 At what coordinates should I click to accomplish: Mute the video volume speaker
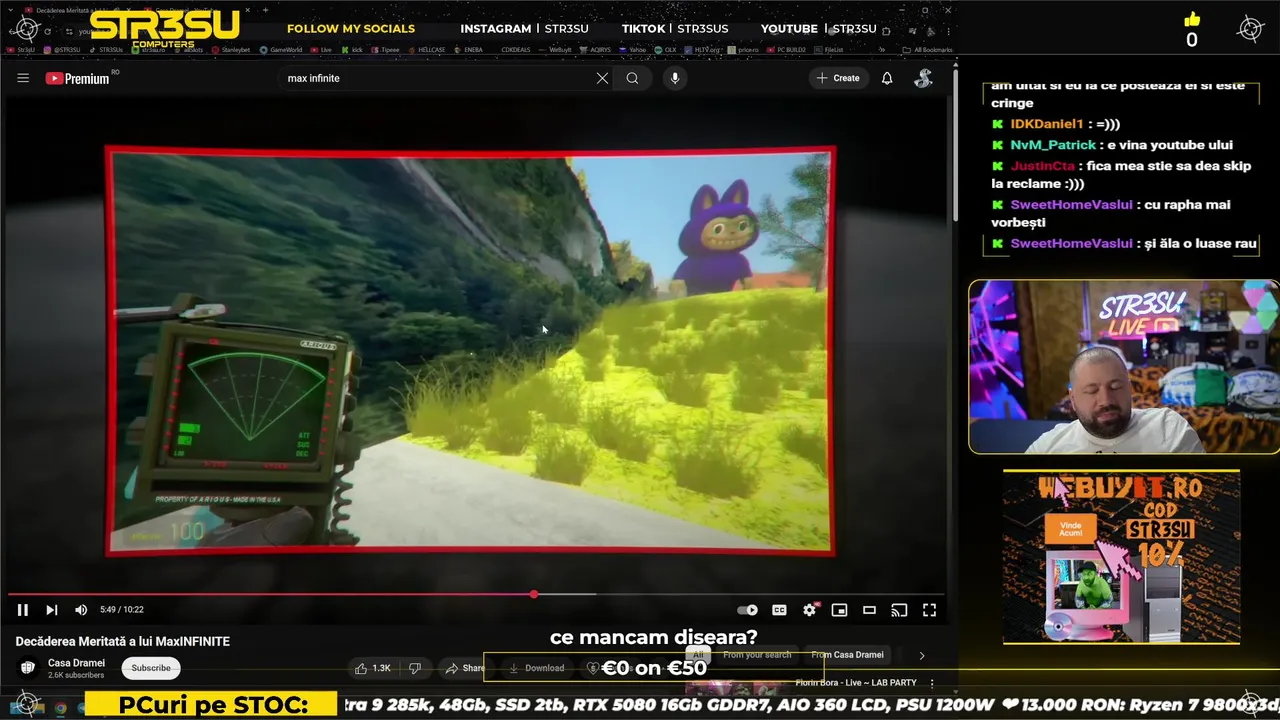(81, 610)
